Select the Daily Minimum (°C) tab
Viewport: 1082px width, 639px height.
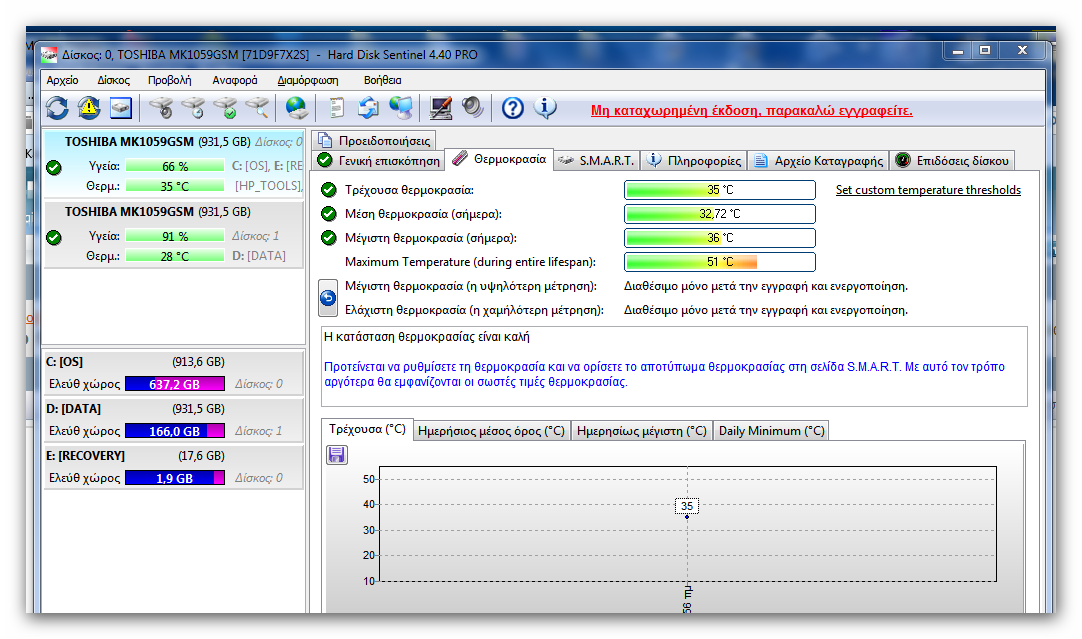[771, 431]
